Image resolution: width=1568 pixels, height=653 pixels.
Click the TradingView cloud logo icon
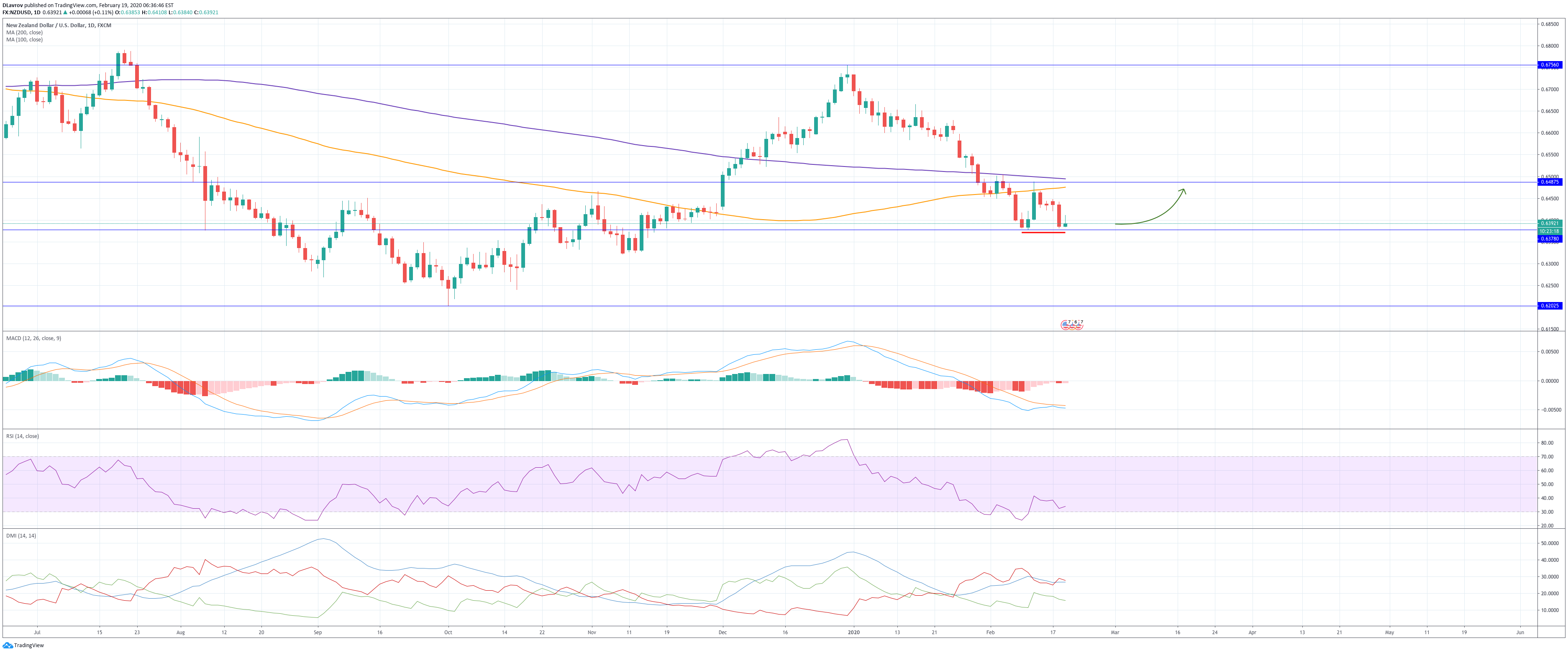pos(7,646)
